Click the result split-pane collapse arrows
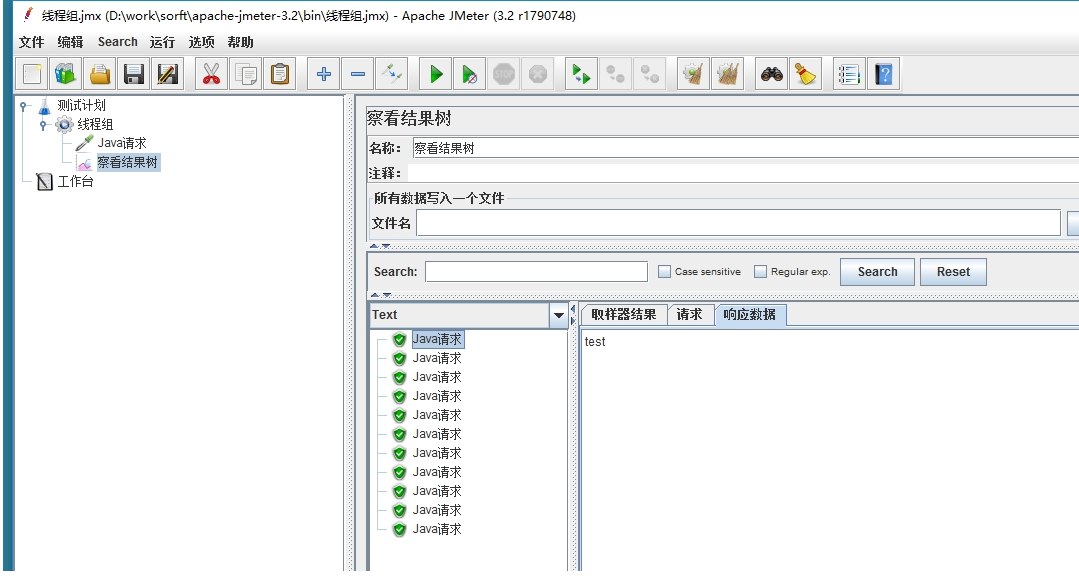This screenshot has width=1079, height=584. click(x=573, y=314)
